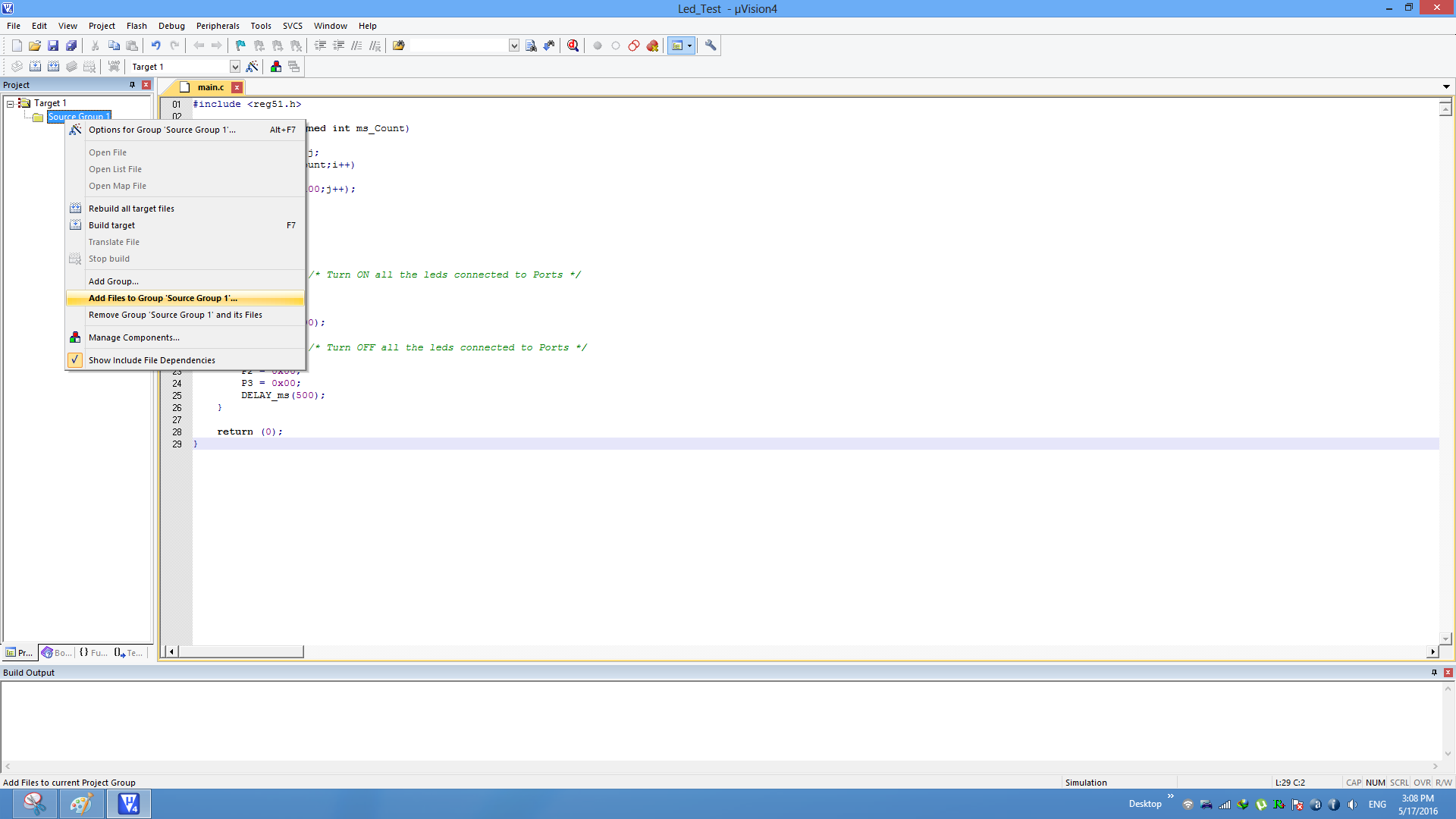Collapse the Target 1 tree node
Image resolution: width=1456 pixels, height=819 pixels.
(x=11, y=103)
